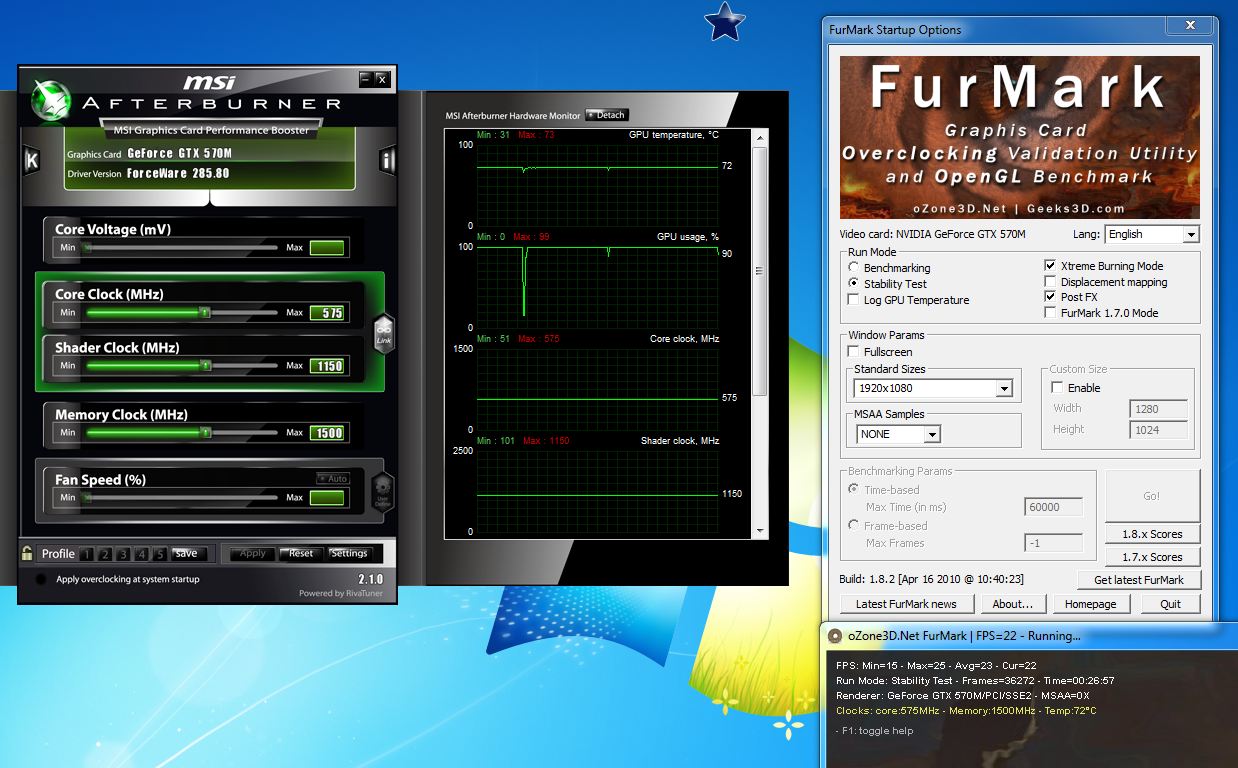This screenshot has height=768, width=1238.
Task: Click the oZone3D.Net FurMark window title bar
Action: (1028, 636)
